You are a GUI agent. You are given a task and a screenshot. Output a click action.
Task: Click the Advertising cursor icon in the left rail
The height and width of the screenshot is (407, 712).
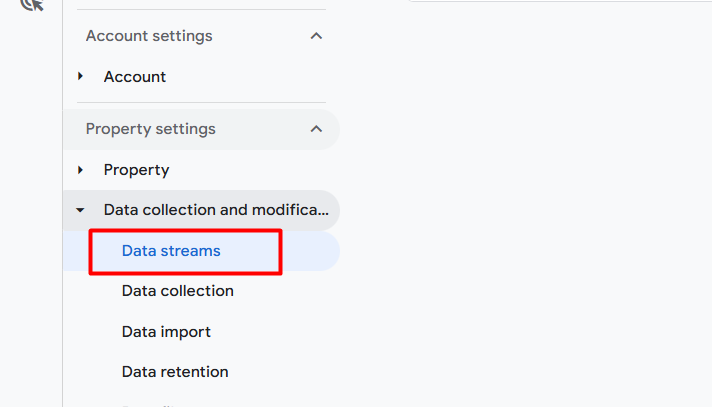coord(32,5)
